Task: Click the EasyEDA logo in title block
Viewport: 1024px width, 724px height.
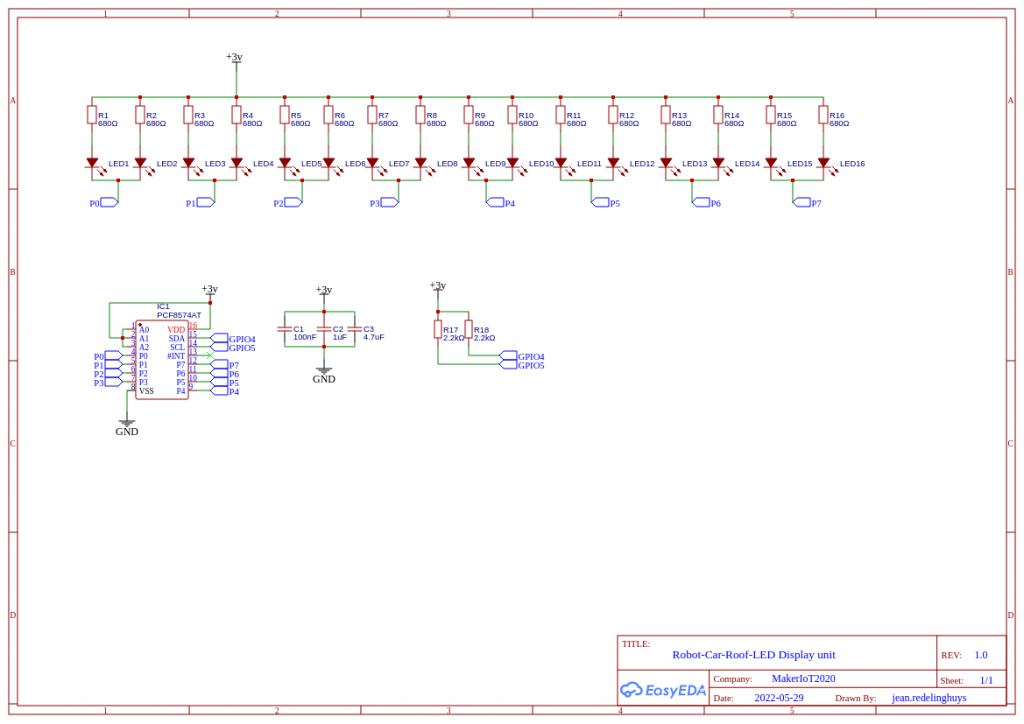Action: click(663, 690)
